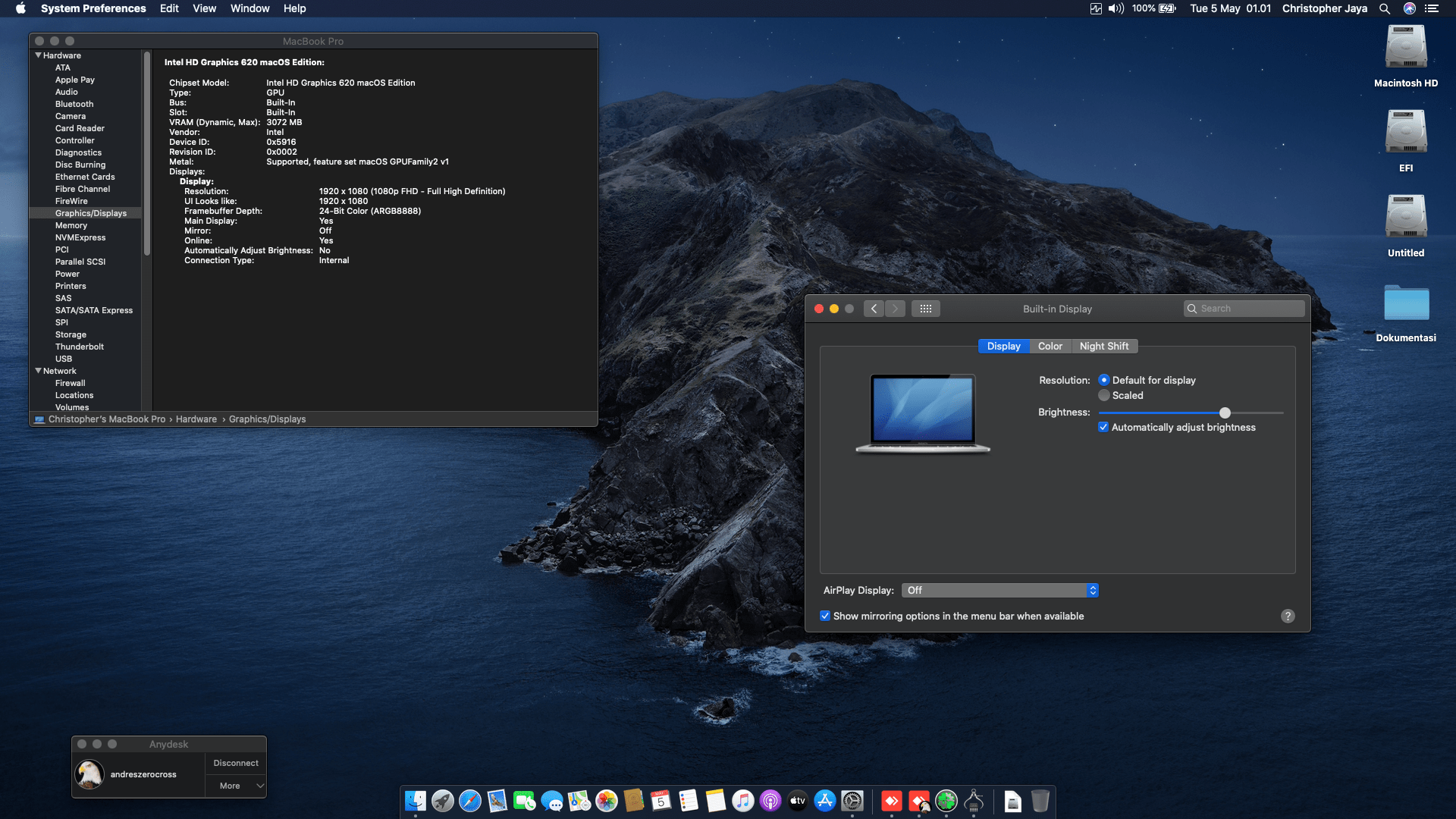
Task: Select Thunderbolt in hardware list
Action: click(x=80, y=347)
